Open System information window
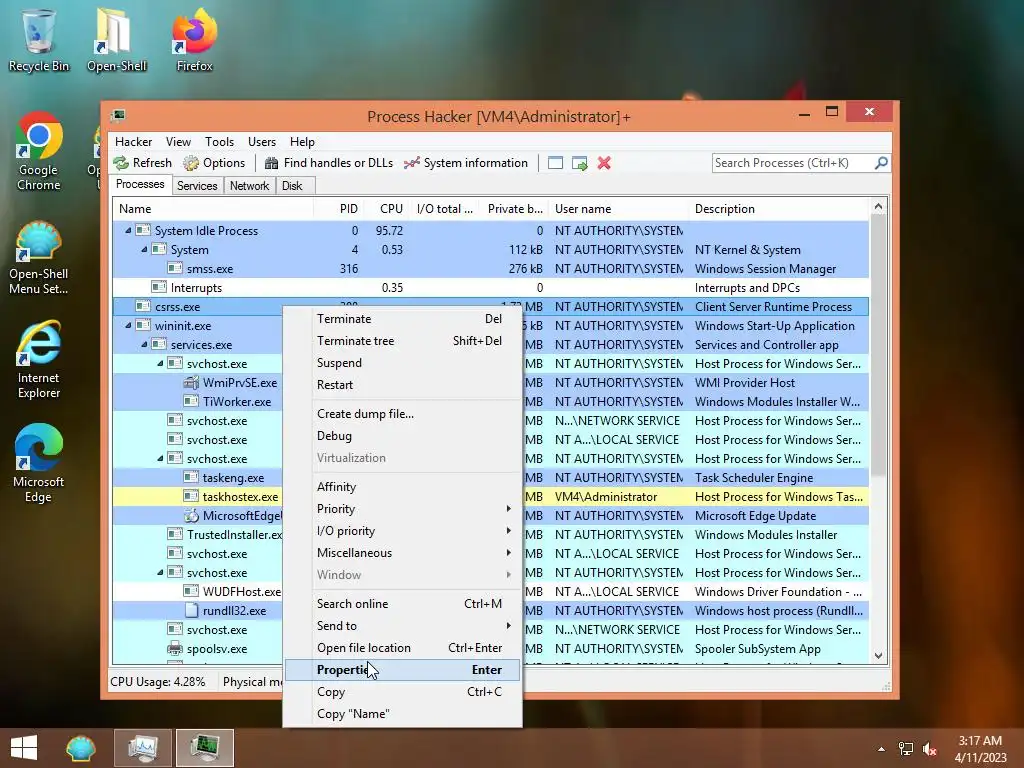This screenshot has height=768, width=1024. 466,163
